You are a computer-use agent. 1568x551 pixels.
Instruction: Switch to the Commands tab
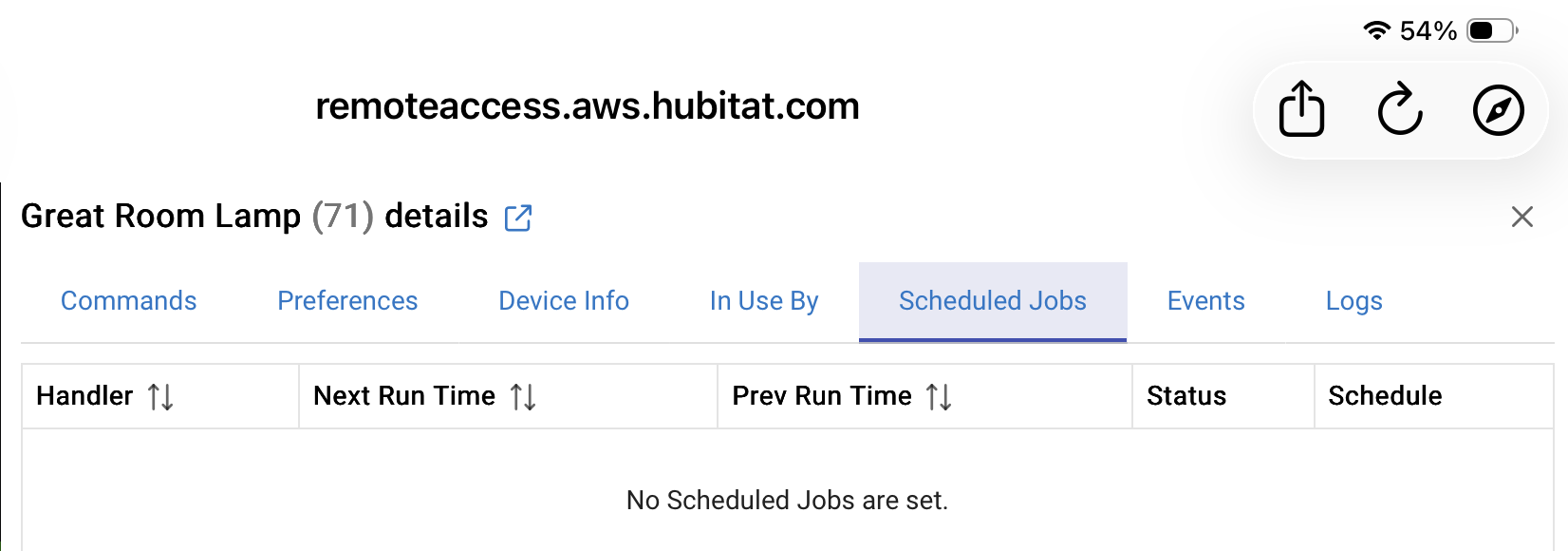coord(129,301)
